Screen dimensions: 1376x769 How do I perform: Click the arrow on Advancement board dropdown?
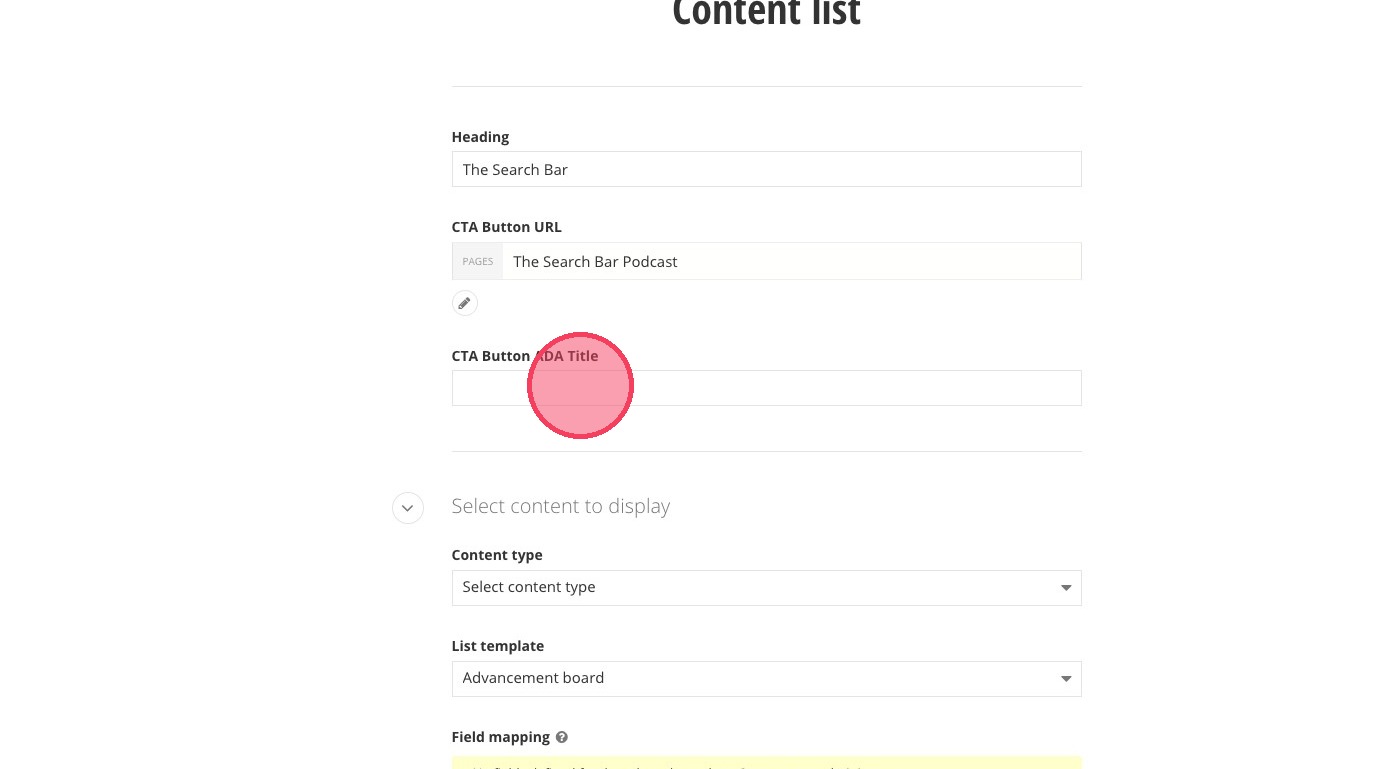[1066, 678]
